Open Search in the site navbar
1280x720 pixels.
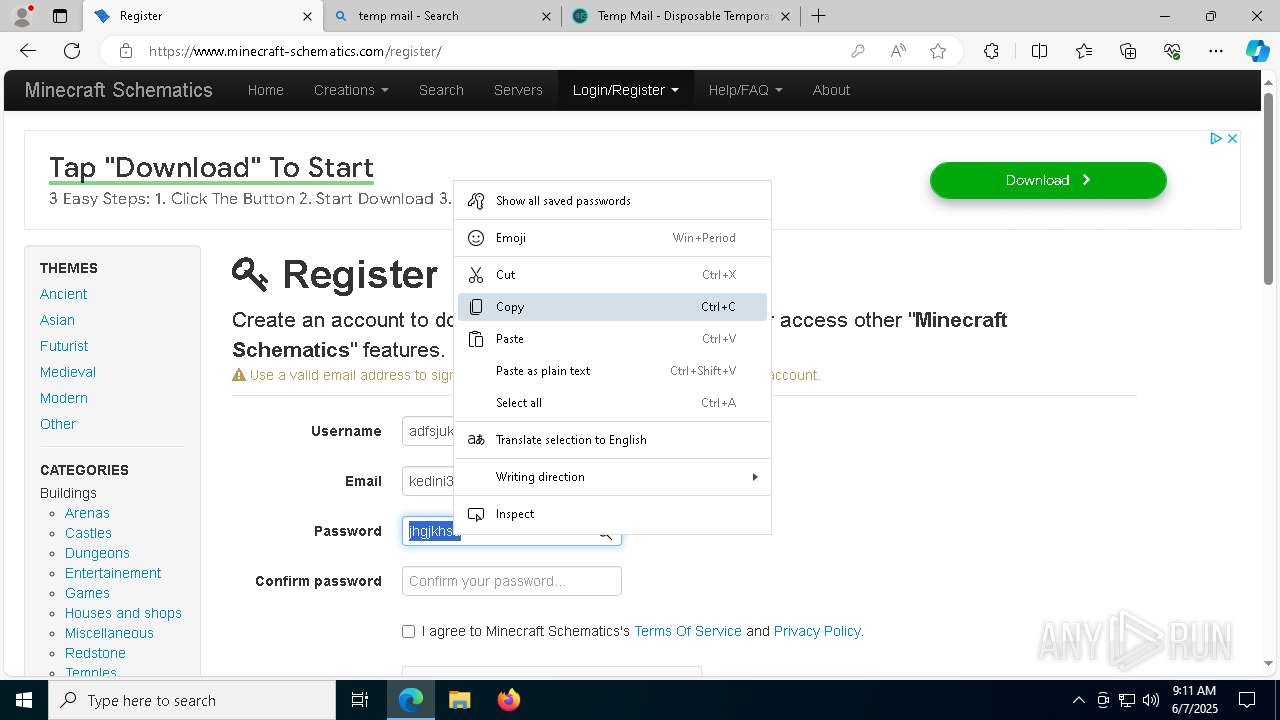coord(441,90)
